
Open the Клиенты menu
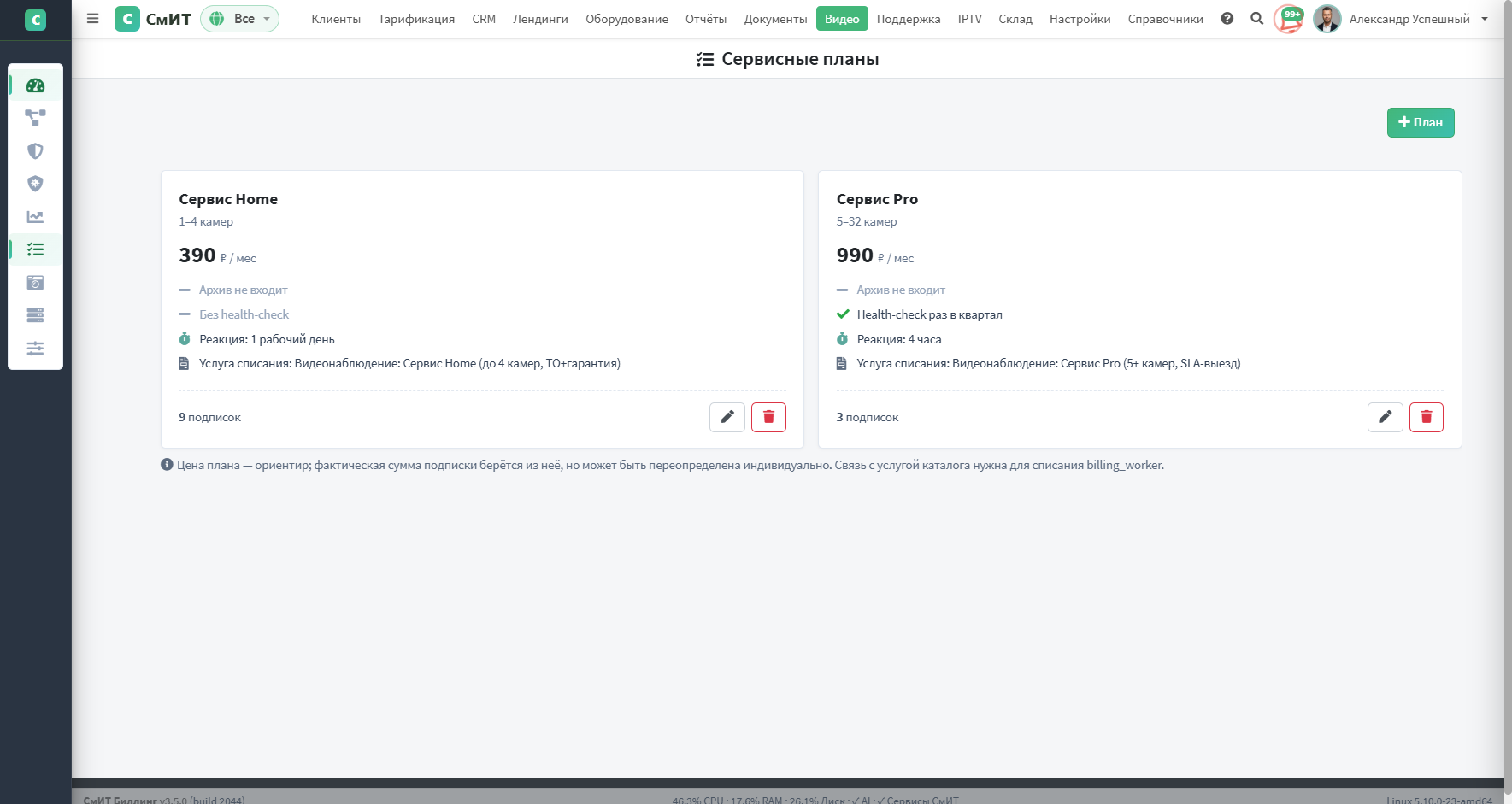pos(336,19)
